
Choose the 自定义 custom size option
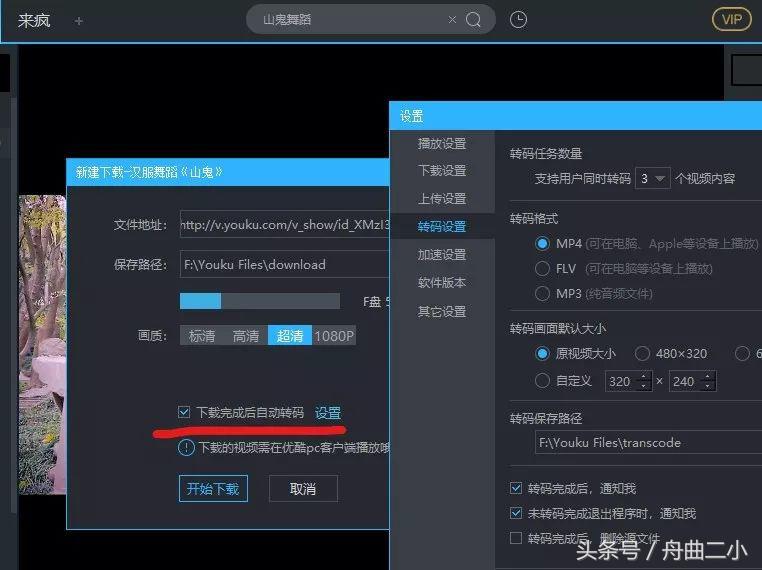pyautogui.click(x=542, y=380)
